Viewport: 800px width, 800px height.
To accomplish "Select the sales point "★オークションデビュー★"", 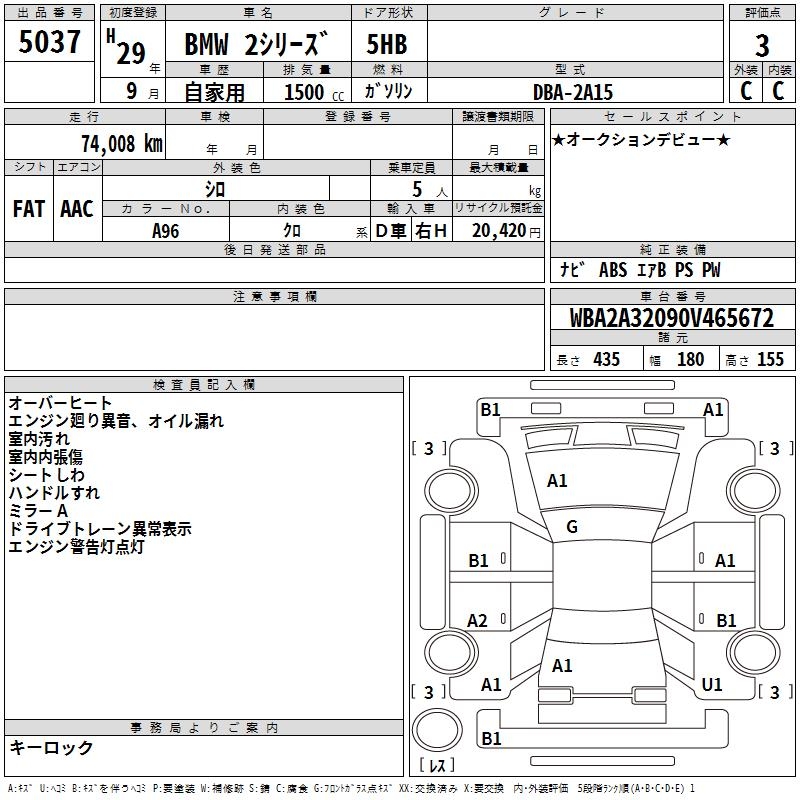I will (x=641, y=139).
